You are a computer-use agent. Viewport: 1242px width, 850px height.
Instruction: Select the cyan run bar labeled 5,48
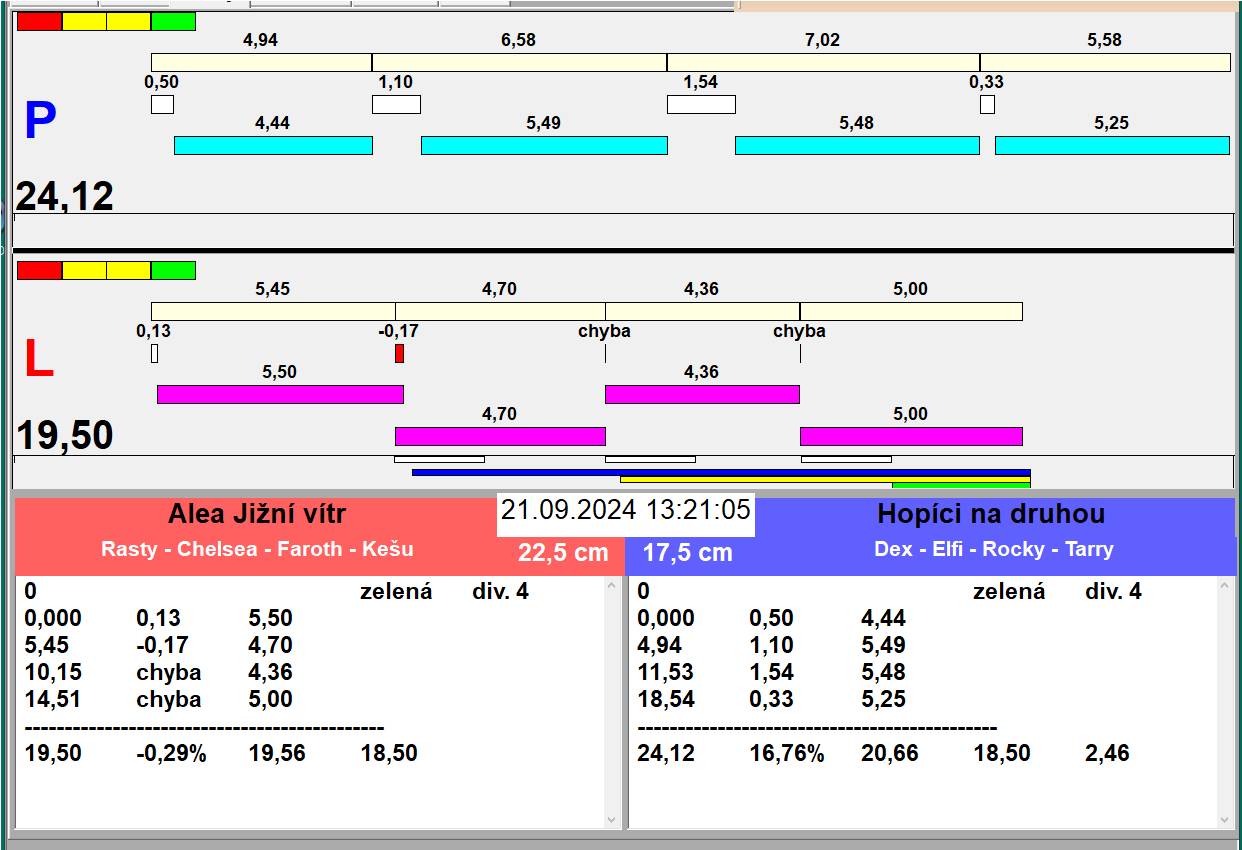[x=857, y=145]
